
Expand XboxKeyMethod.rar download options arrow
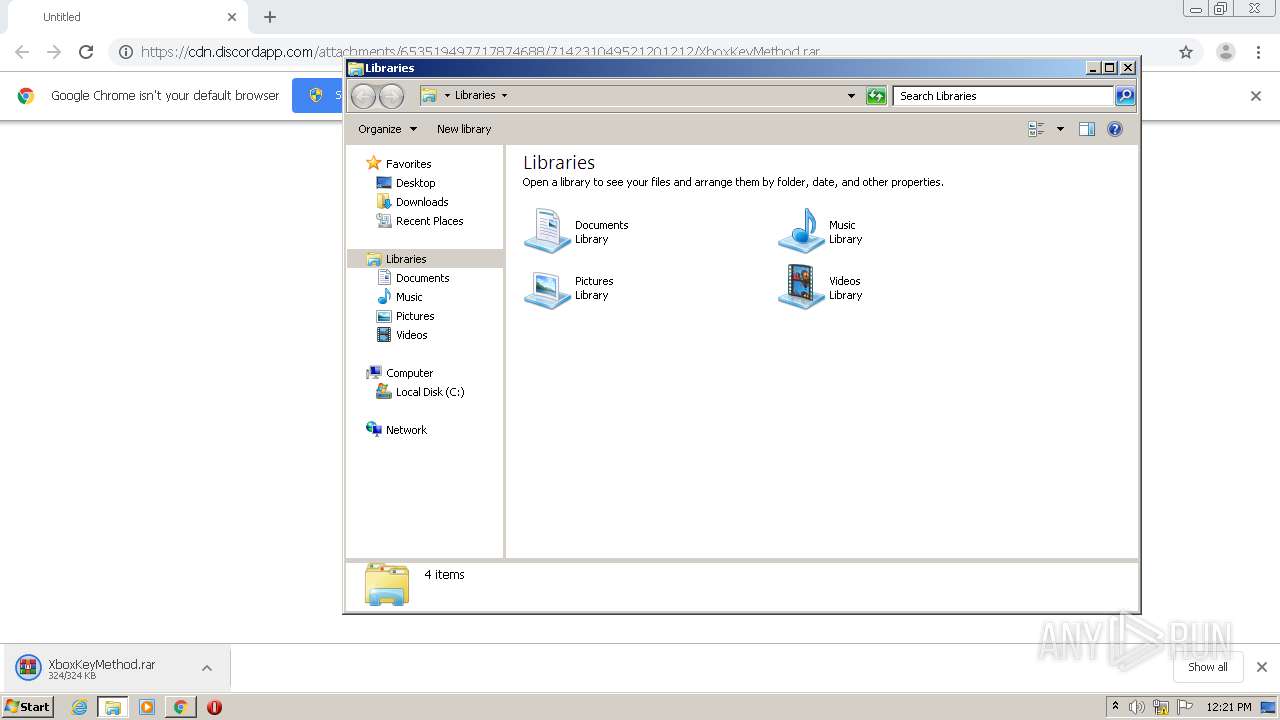coord(206,668)
